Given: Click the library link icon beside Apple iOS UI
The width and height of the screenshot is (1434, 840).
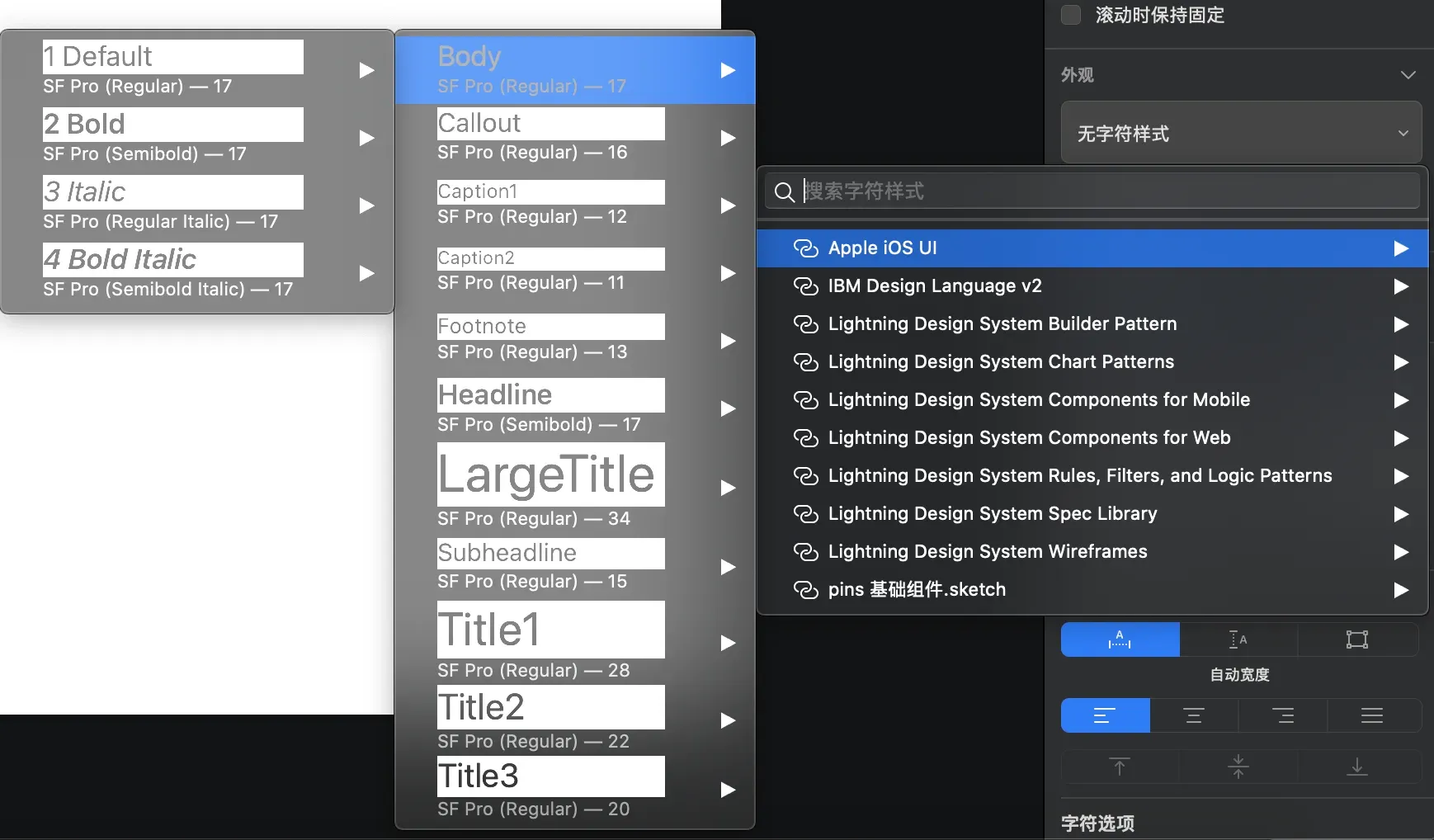Looking at the screenshot, I should [805, 248].
